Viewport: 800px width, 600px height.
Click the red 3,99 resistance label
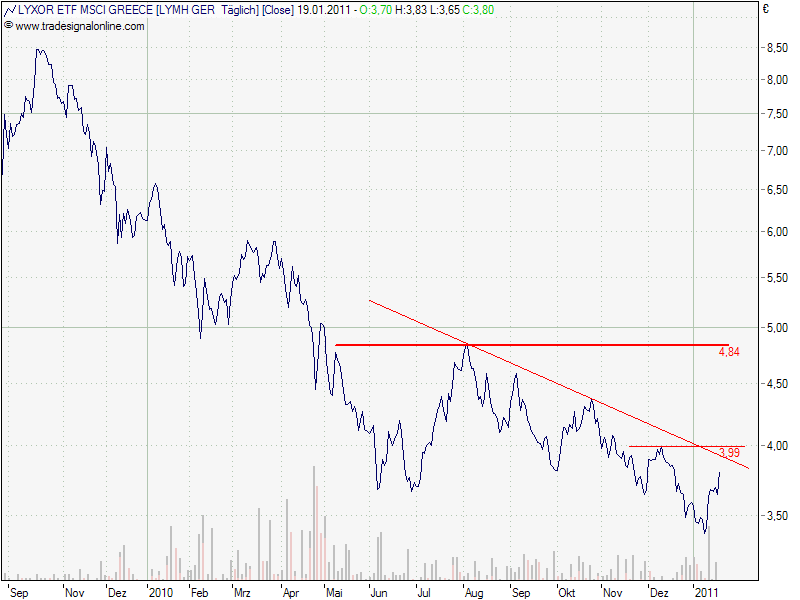[730, 453]
